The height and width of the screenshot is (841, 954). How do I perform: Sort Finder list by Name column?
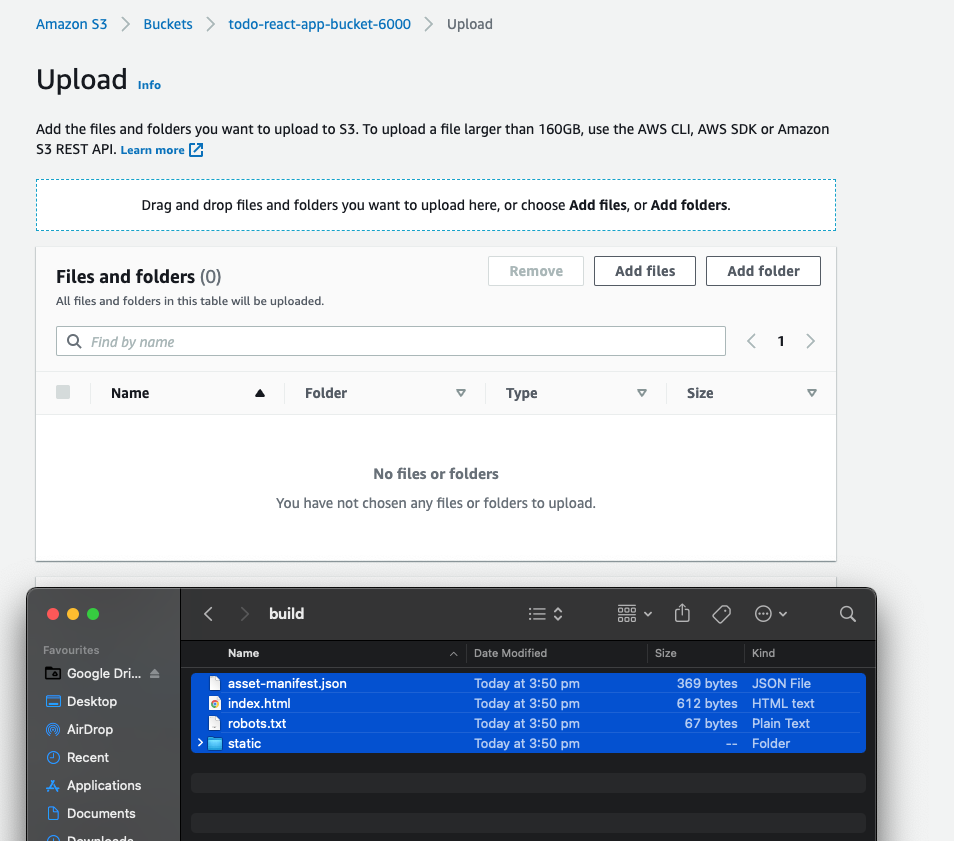pos(243,653)
